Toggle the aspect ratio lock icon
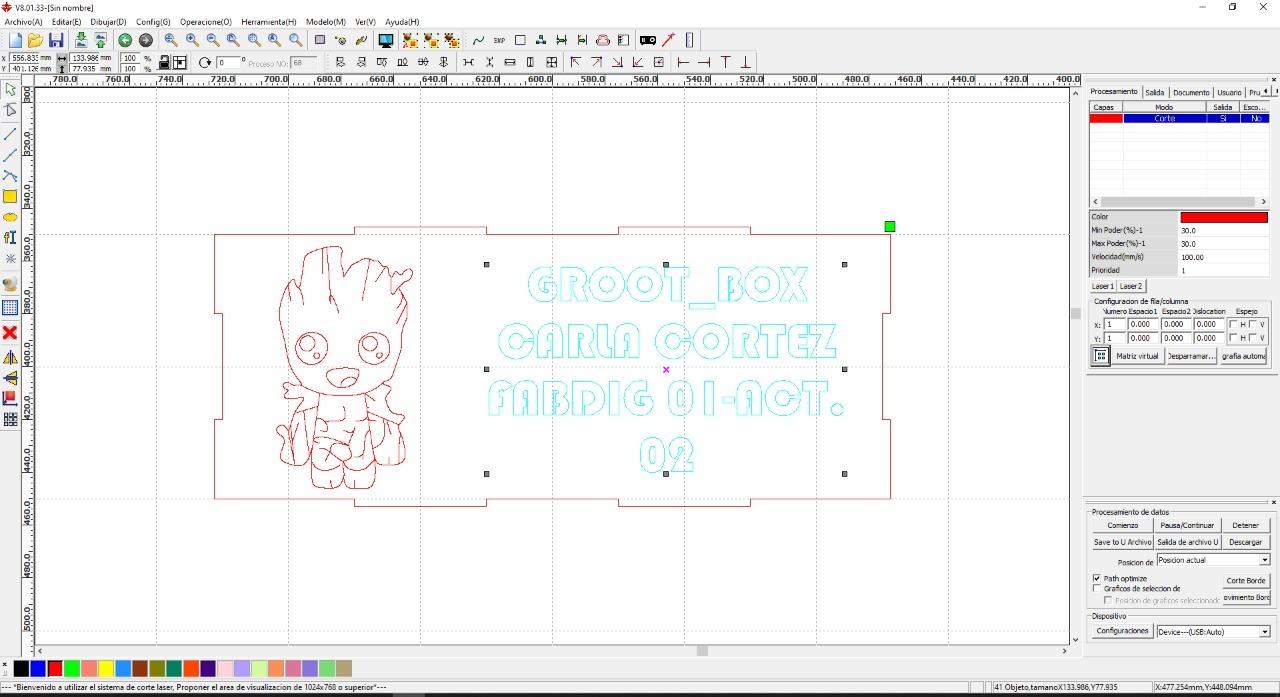 164,62
